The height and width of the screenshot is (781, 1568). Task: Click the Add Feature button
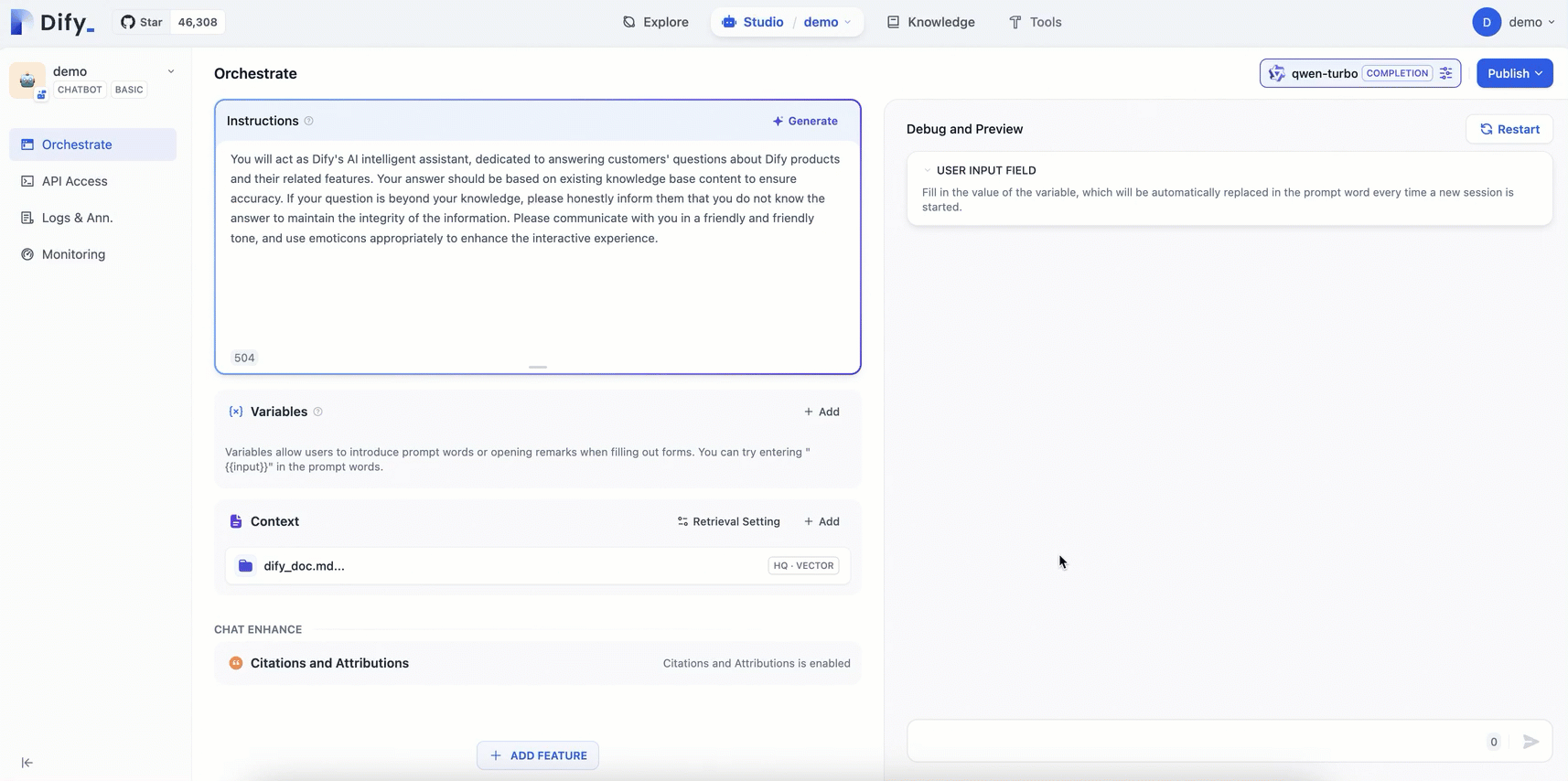point(538,755)
